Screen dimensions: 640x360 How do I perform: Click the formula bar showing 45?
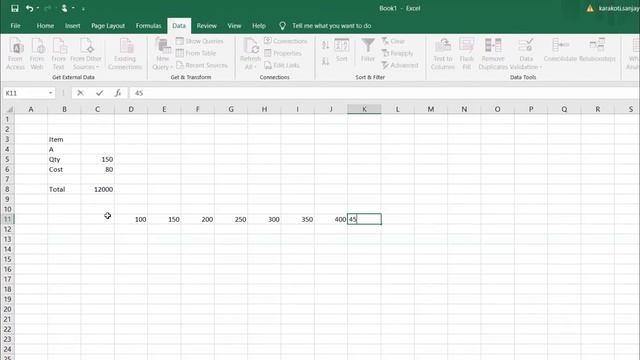384,93
